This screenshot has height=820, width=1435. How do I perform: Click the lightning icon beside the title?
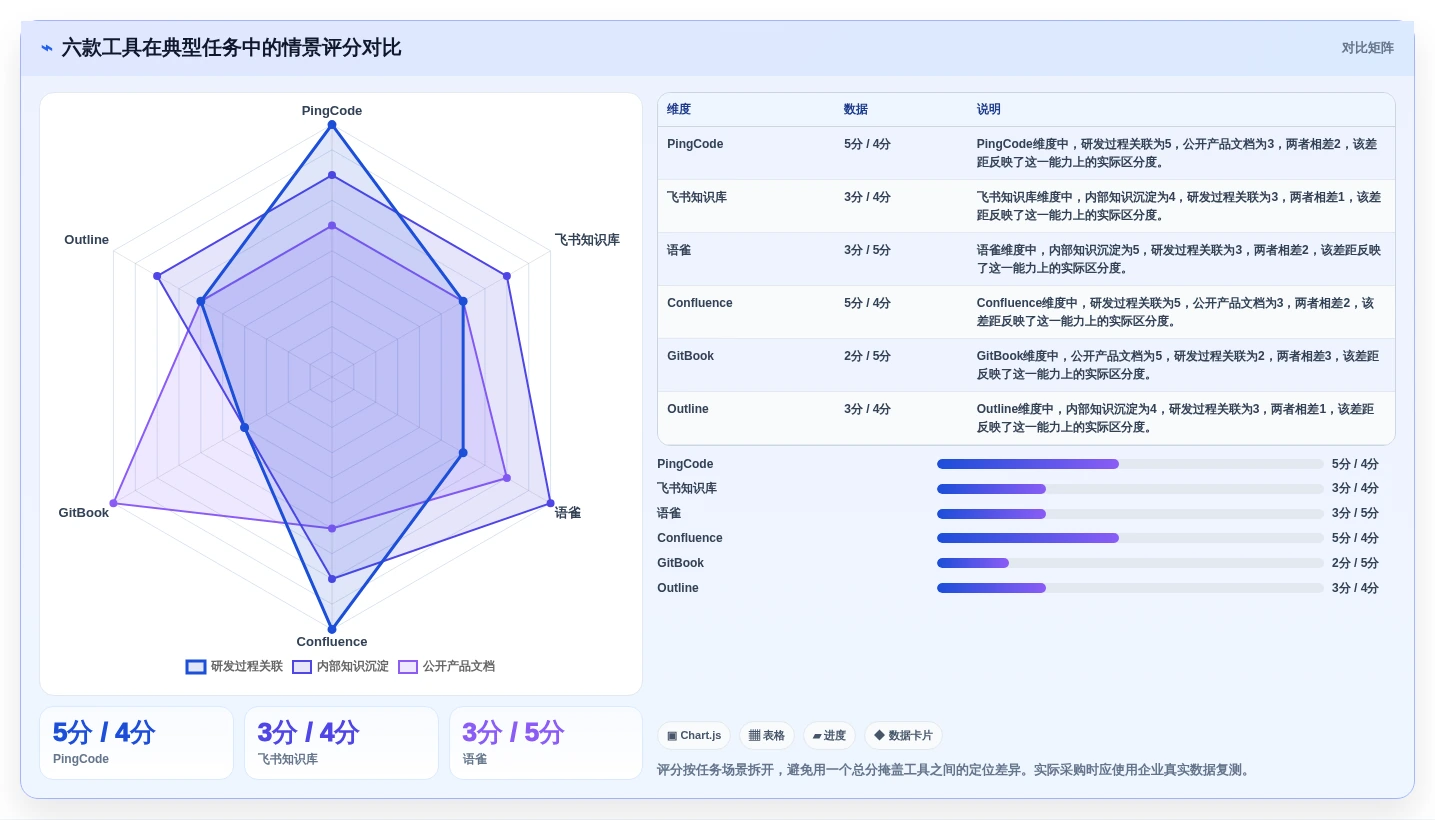47,48
